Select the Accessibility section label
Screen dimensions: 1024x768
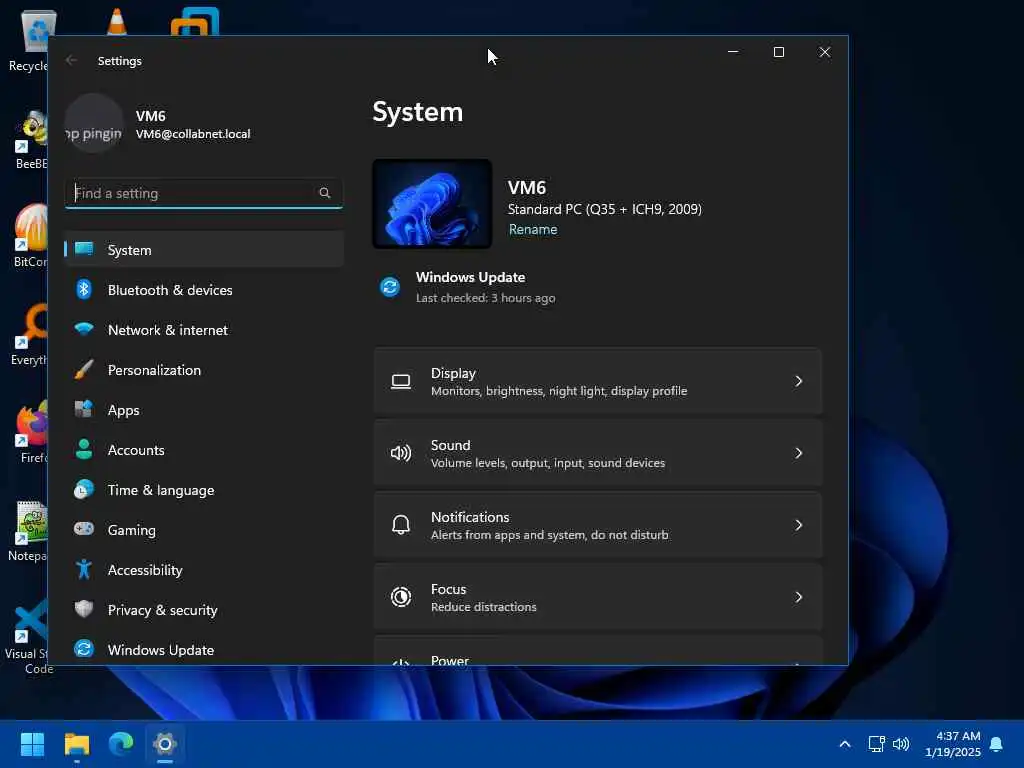coord(145,570)
